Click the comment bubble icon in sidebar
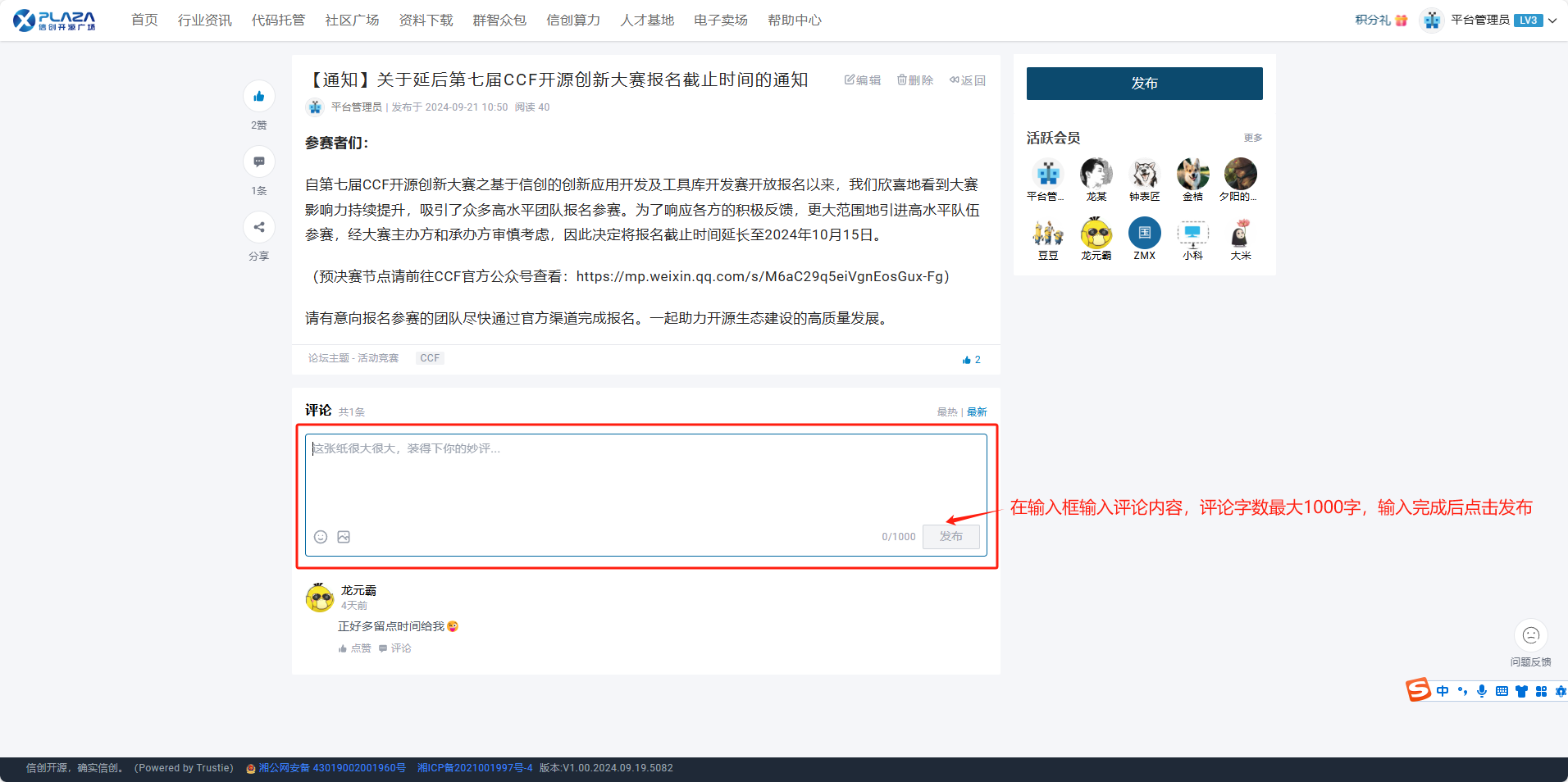 point(259,161)
